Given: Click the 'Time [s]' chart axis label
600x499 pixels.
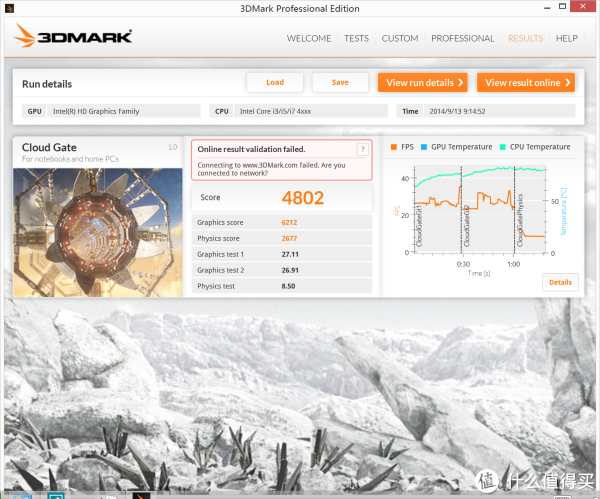Looking at the screenshot, I should pos(479,273).
